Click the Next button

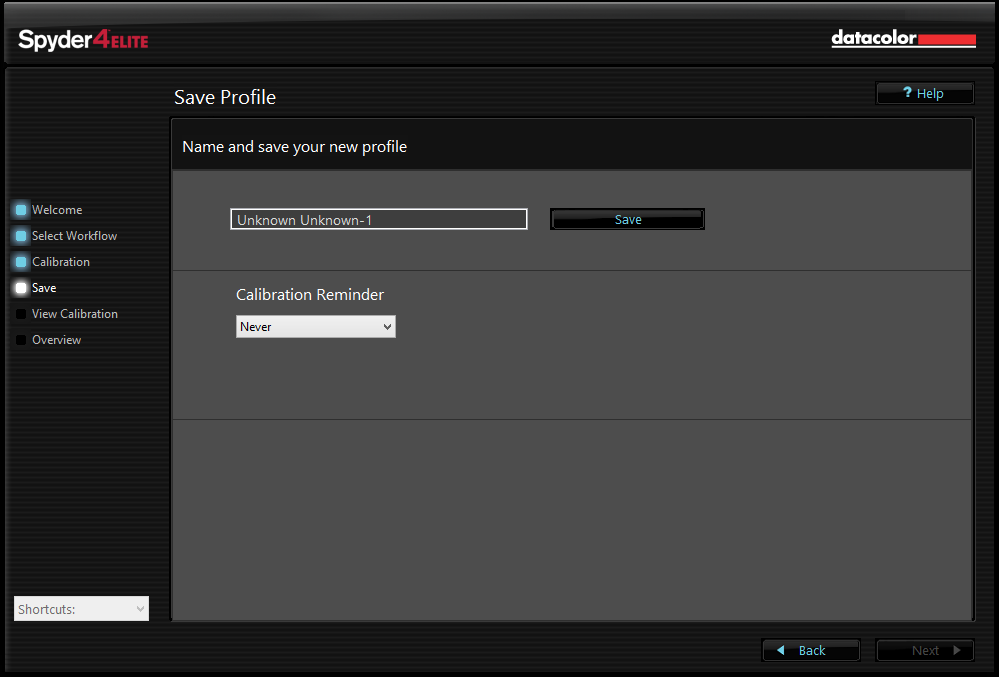pos(924,650)
